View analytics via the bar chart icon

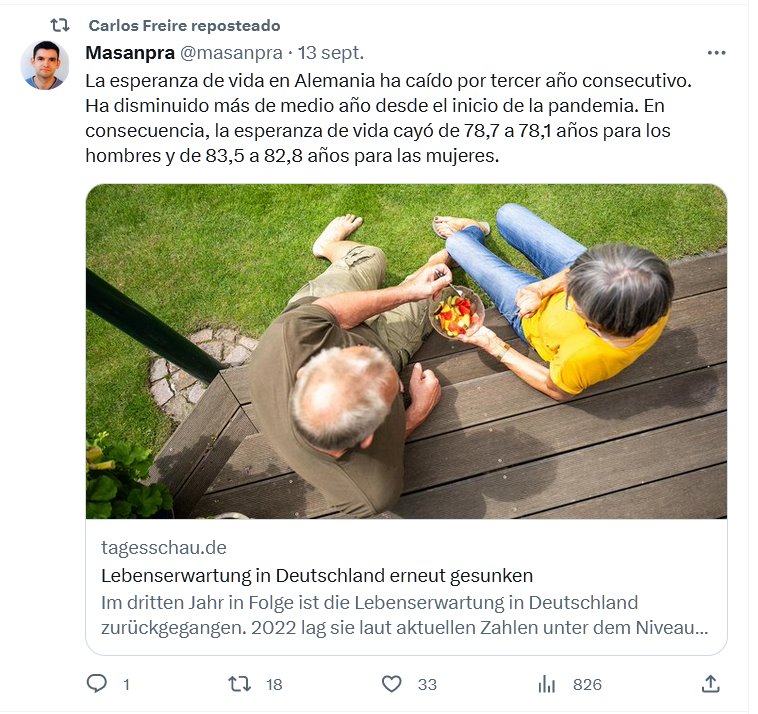tap(546, 684)
